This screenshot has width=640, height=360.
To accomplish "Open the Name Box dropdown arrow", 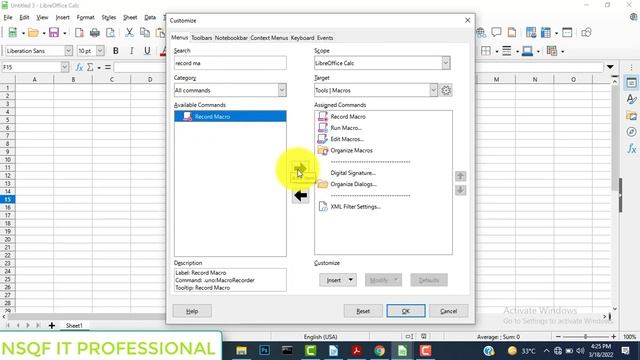I will point(64,67).
